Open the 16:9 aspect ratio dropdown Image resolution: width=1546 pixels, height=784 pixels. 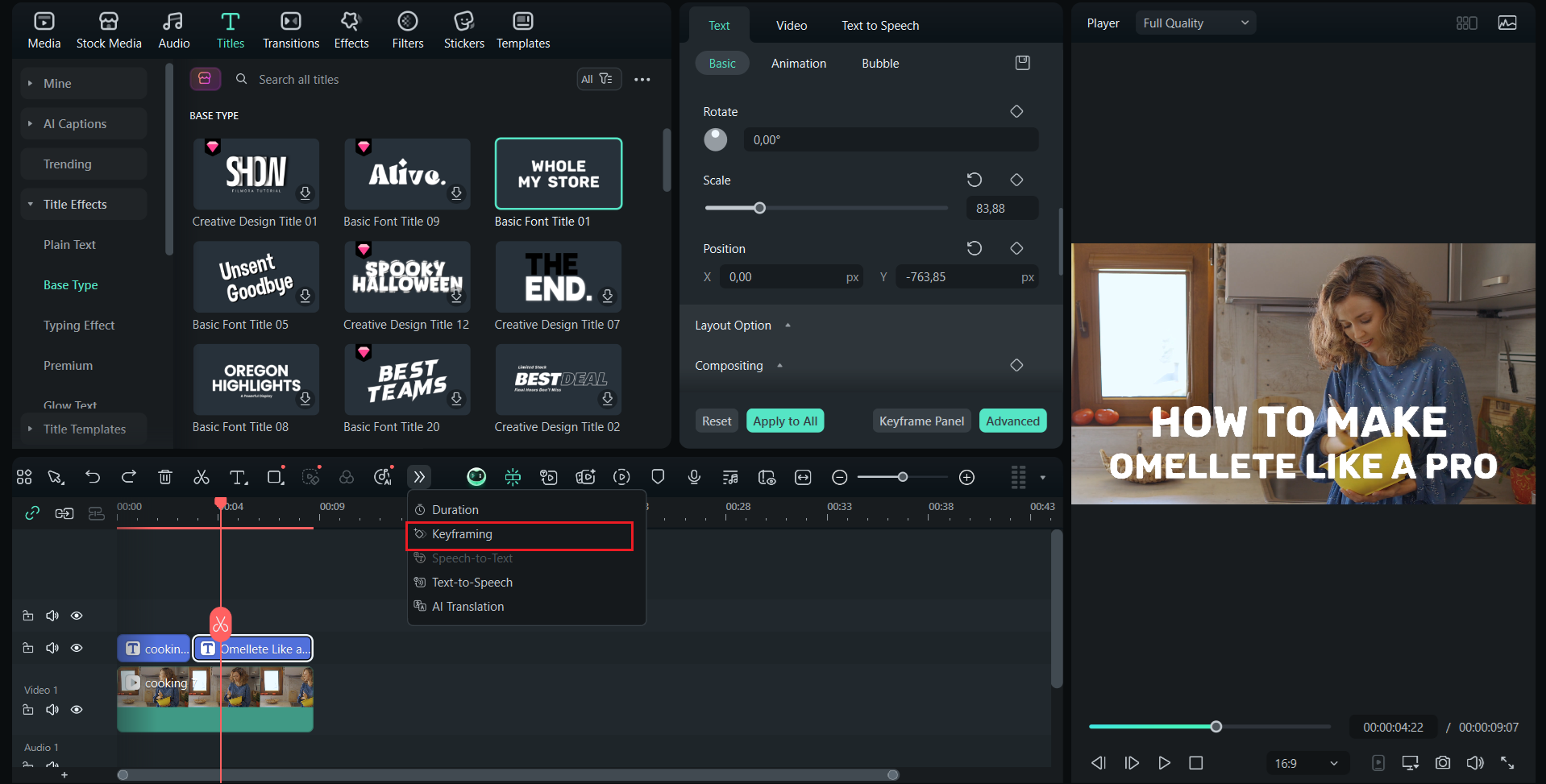(x=1307, y=762)
